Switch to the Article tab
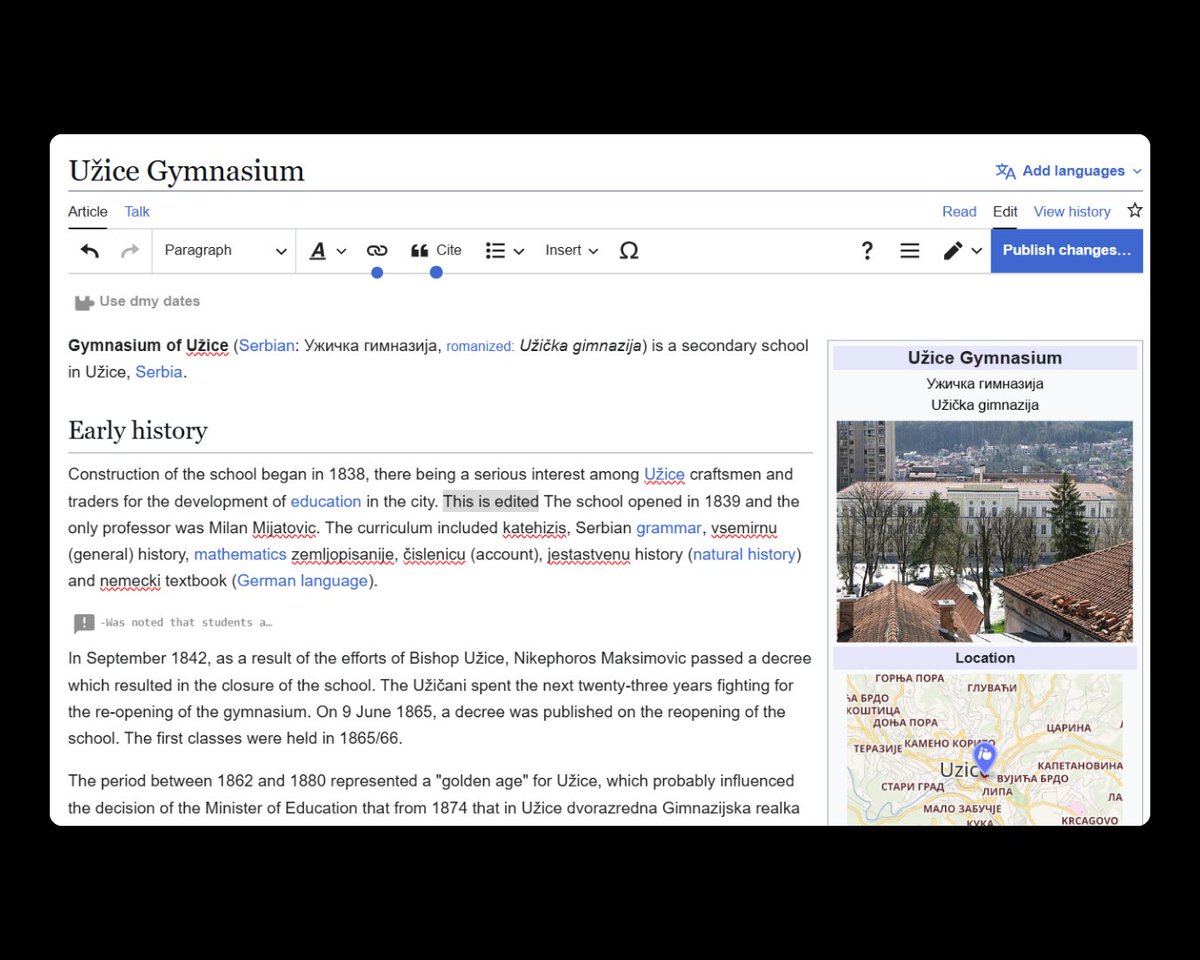This screenshot has width=1200, height=960. click(x=88, y=212)
